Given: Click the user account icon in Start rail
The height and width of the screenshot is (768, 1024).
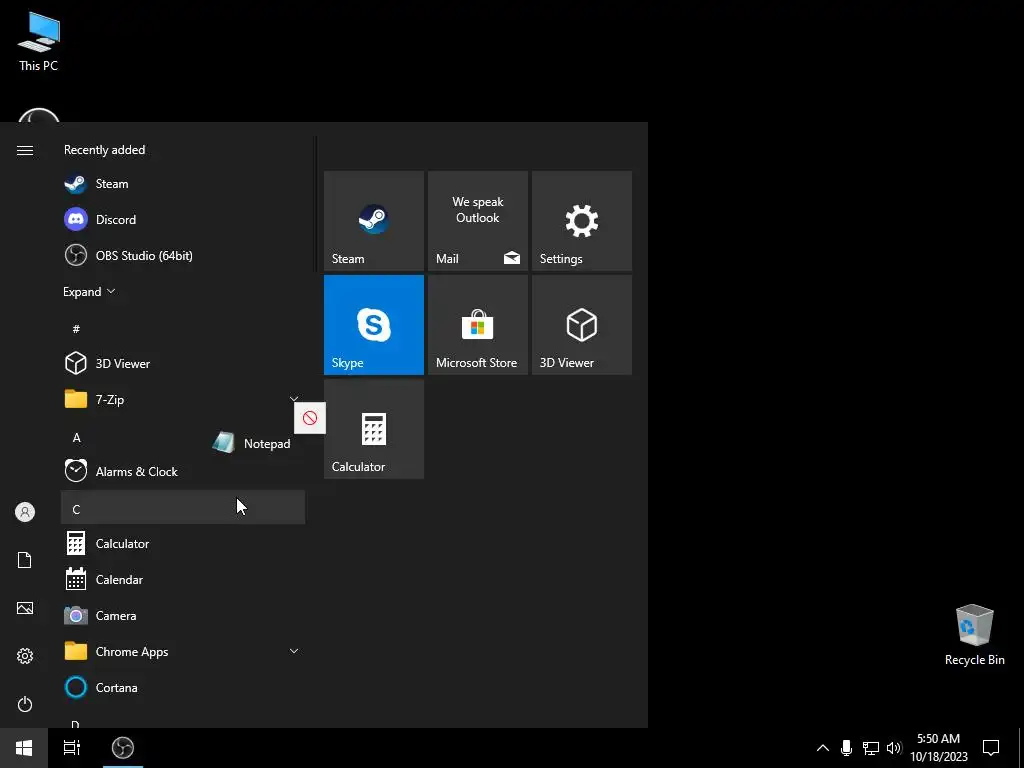Looking at the screenshot, I should 25,512.
